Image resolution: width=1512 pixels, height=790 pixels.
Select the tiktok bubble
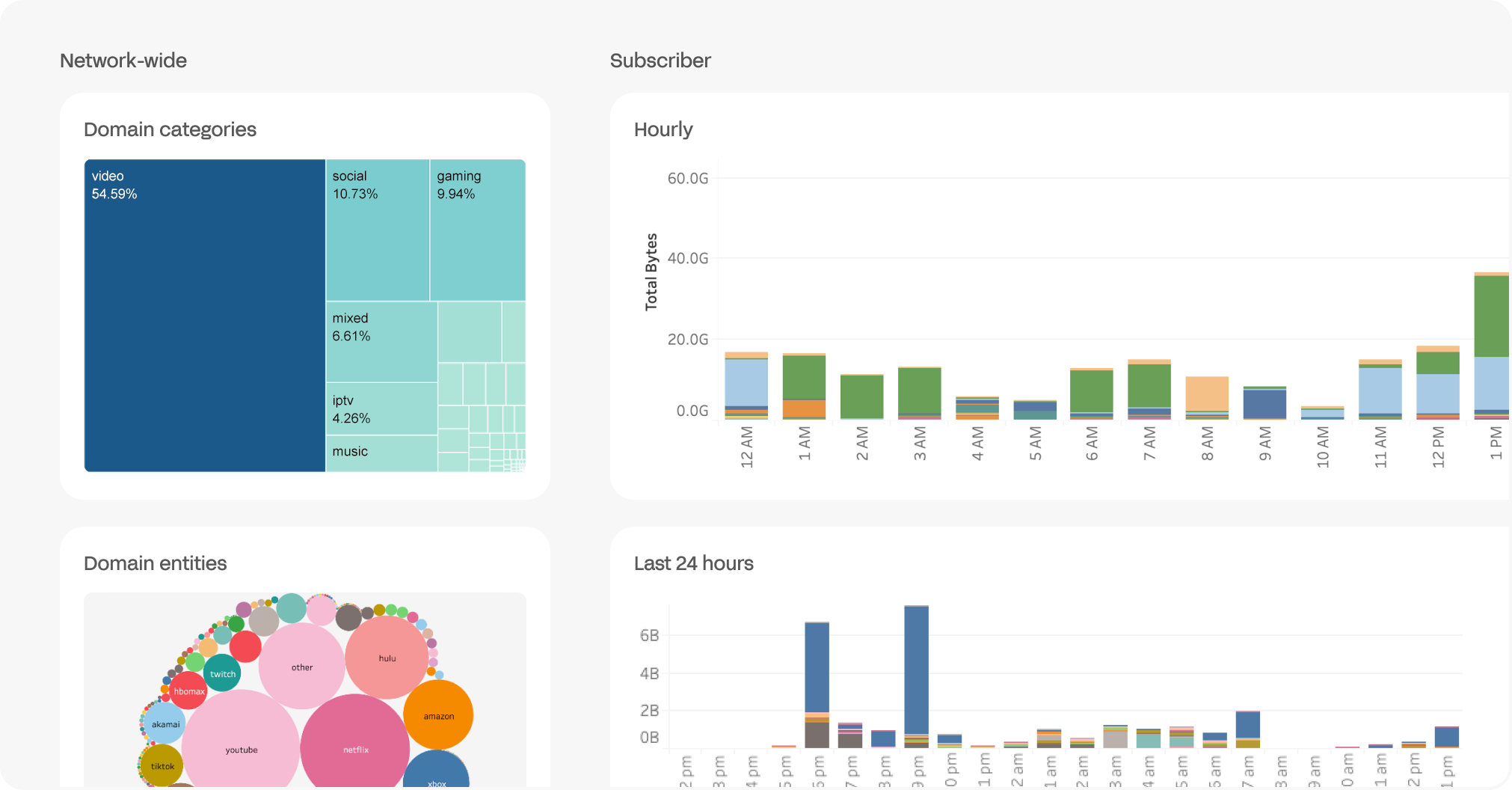coord(162,766)
